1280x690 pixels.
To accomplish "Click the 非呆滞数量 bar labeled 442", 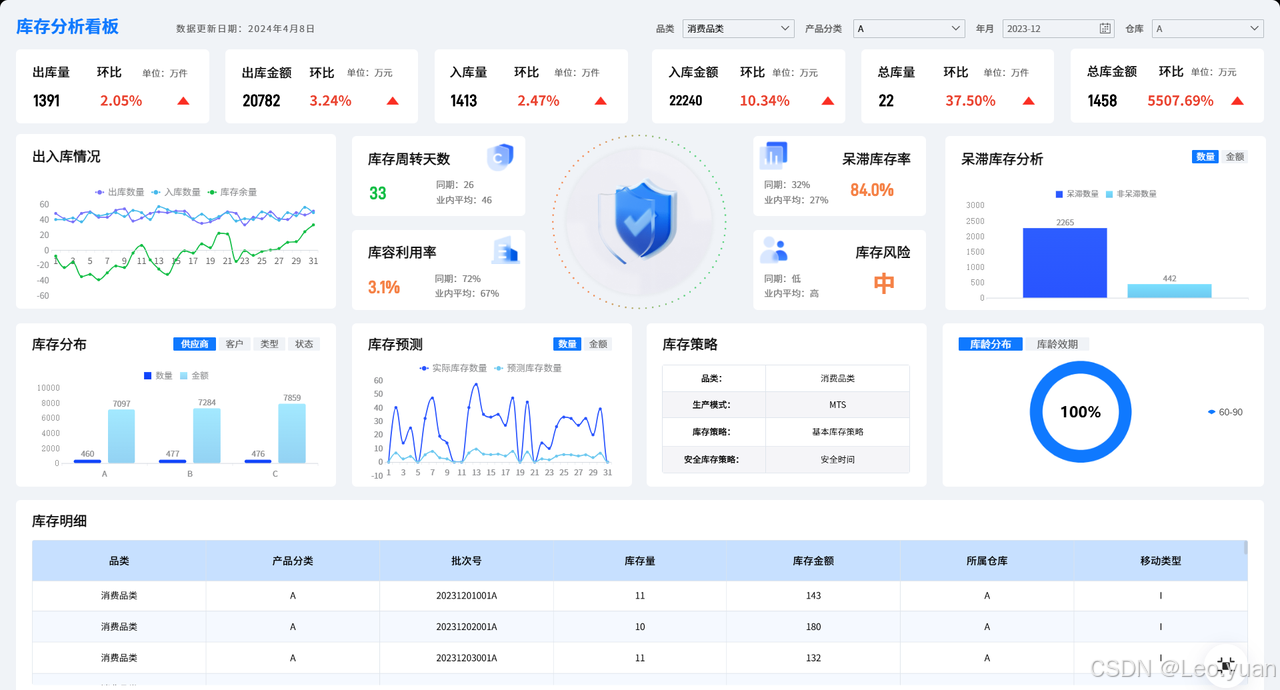I will point(1170,291).
